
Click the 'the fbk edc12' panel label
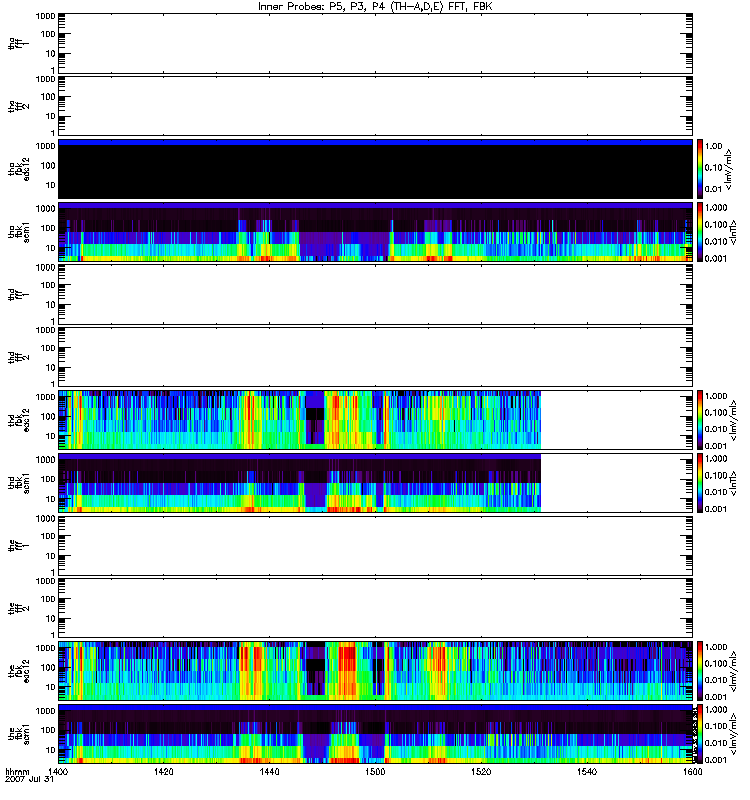tap(18, 671)
